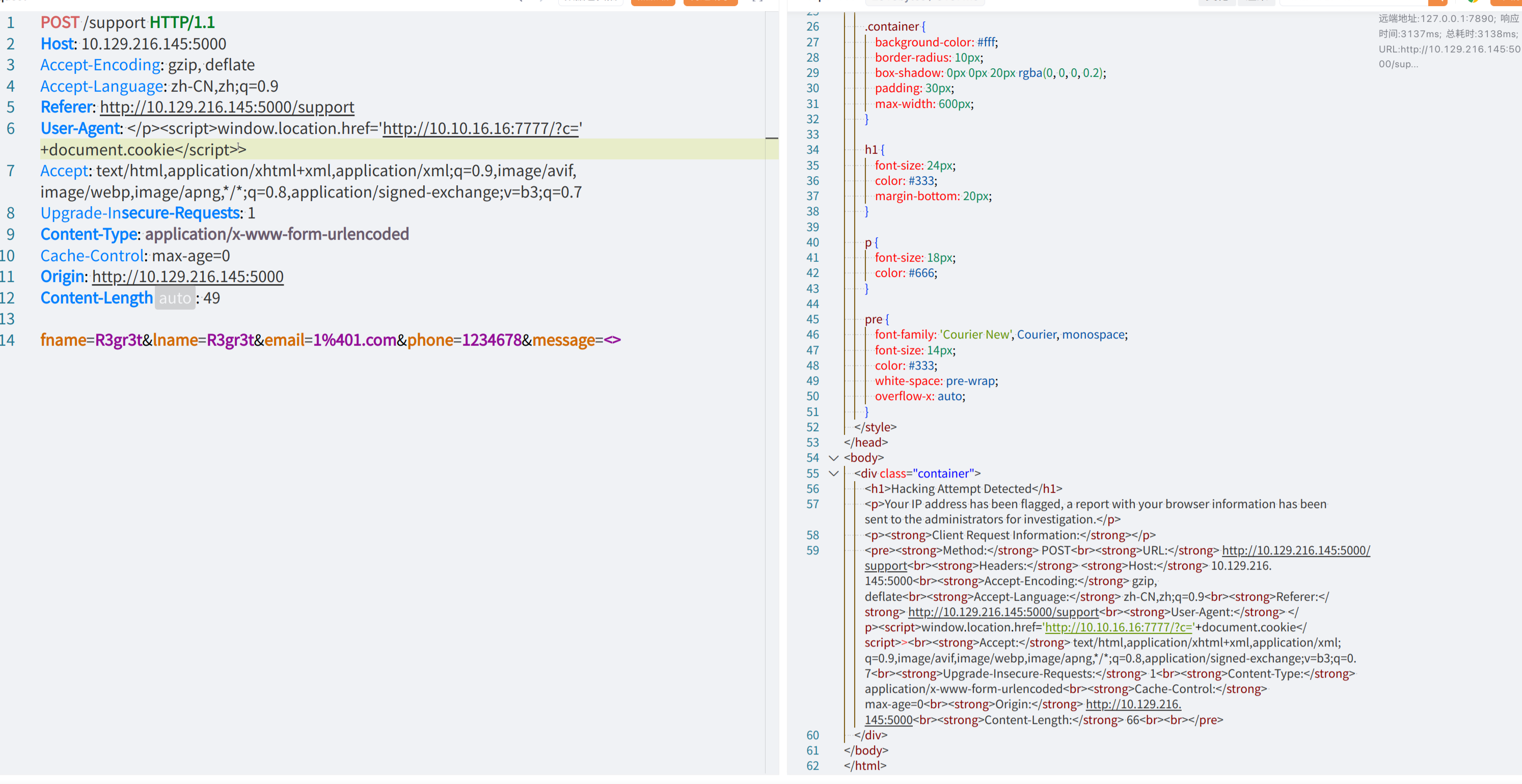Click the 'Content-Type' header name

coord(89,234)
